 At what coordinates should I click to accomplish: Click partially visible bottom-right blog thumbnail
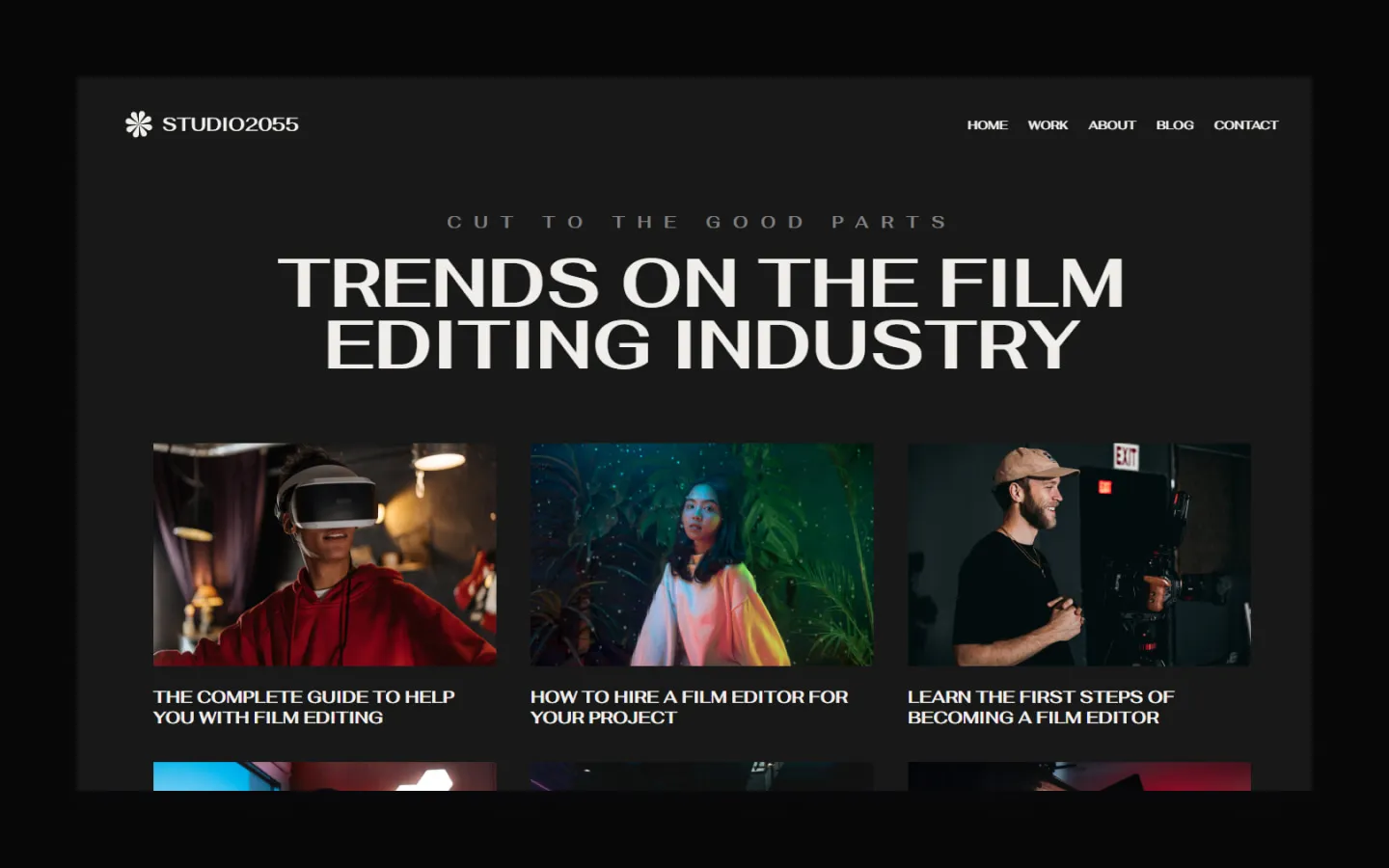click(1078, 776)
